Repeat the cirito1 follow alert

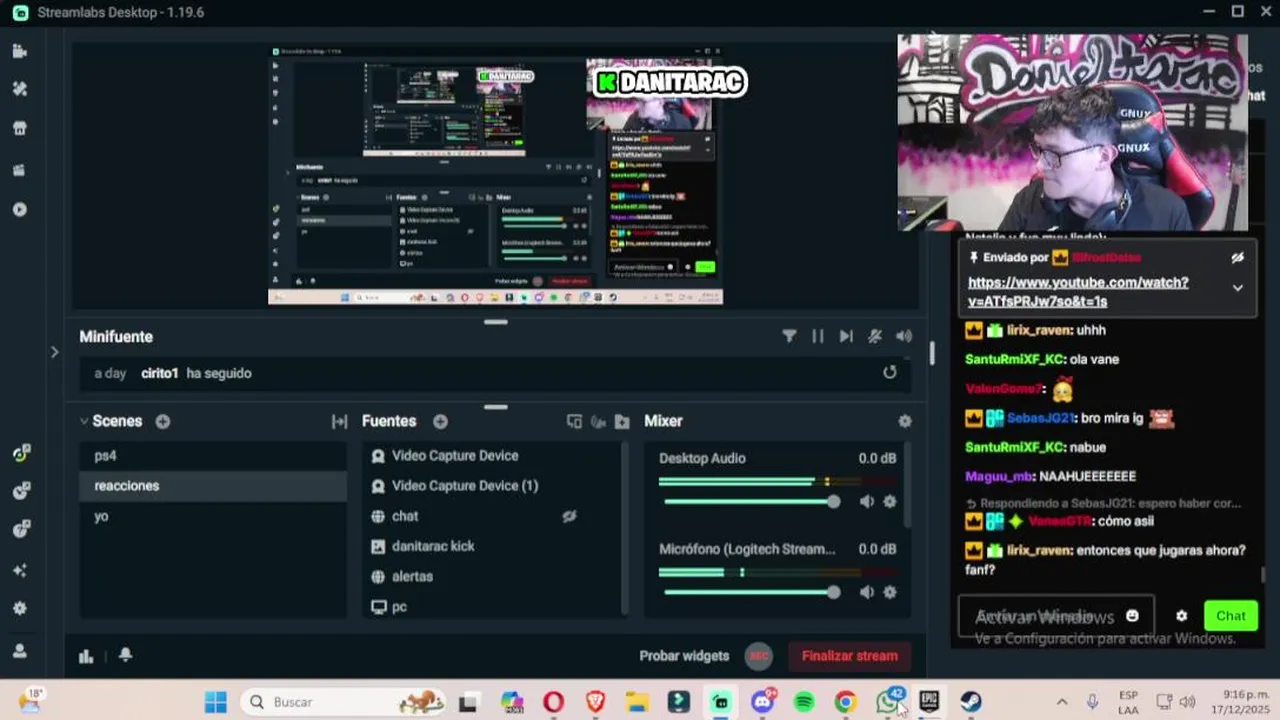pyautogui.click(x=890, y=372)
